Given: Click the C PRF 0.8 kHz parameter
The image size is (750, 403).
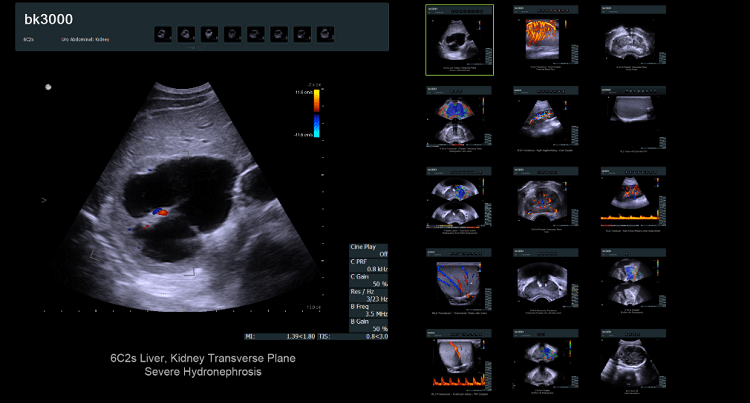Looking at the screenshot, I should (x=368, y=265).
